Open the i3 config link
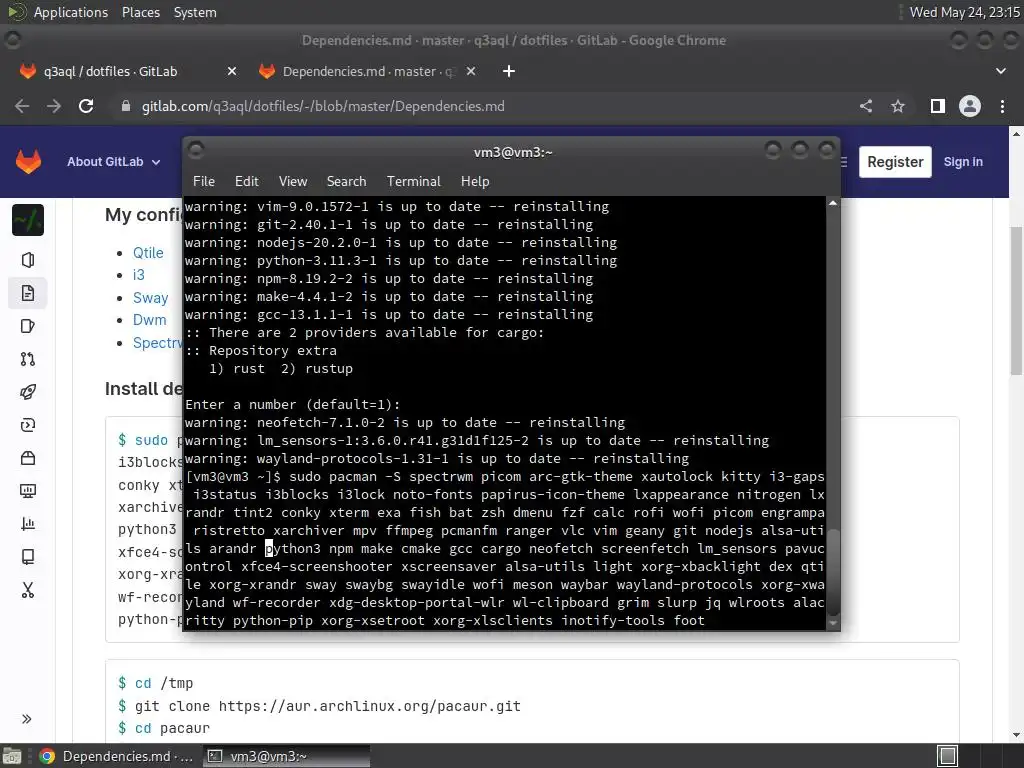 pyautogui.click(x=138, y=275)
